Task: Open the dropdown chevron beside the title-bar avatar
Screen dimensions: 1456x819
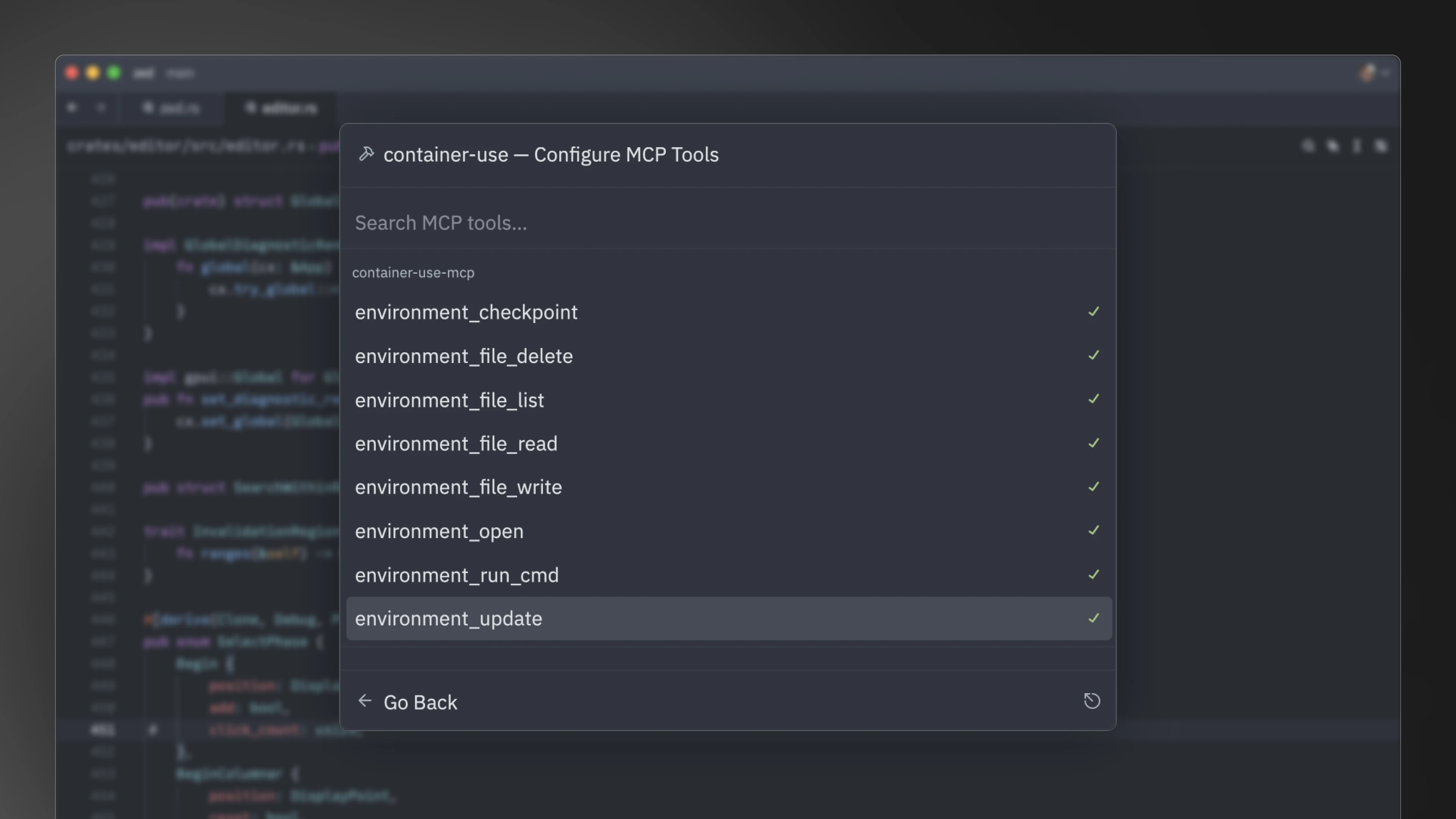Action: click(x=1385, y=73)
